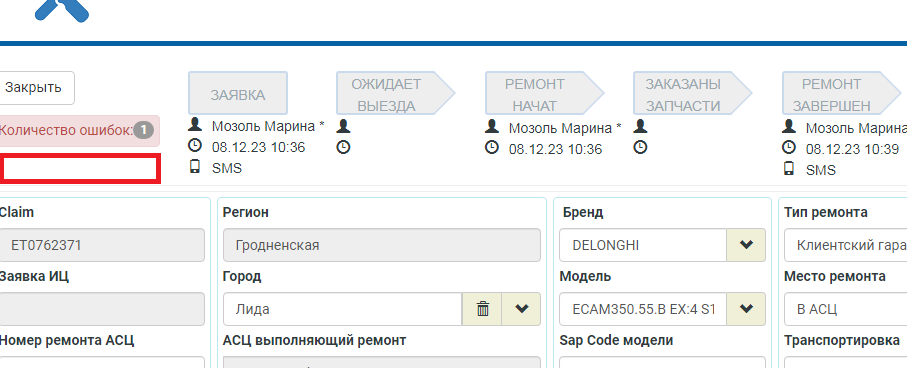907x368 pixels.
Task: Click the АСЦ выполняющий ремонт label
Action: point(315,340)
